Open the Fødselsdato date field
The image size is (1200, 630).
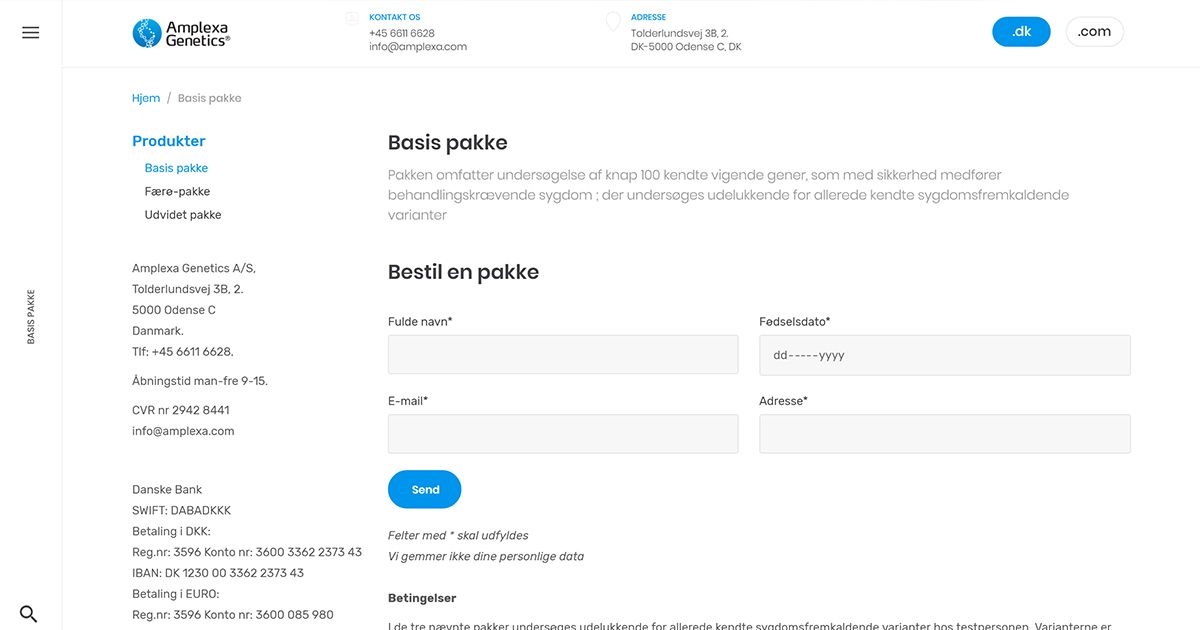click(x=945, y=355)
